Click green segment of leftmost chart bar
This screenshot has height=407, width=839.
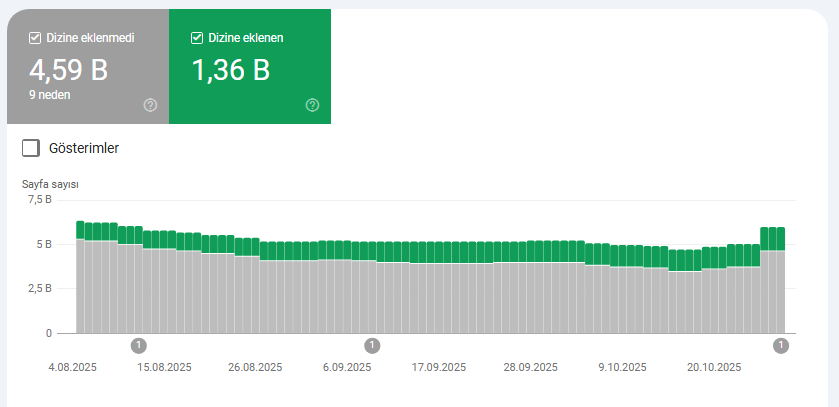click(80, 230)
